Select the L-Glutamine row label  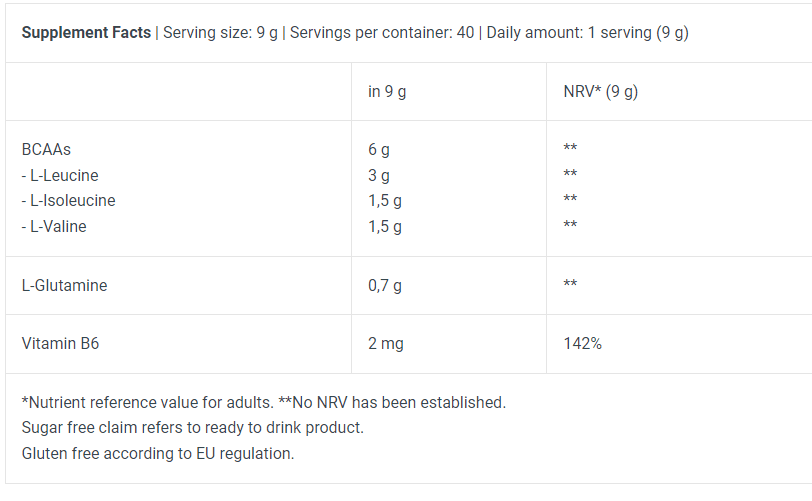[x=64, y=285]
